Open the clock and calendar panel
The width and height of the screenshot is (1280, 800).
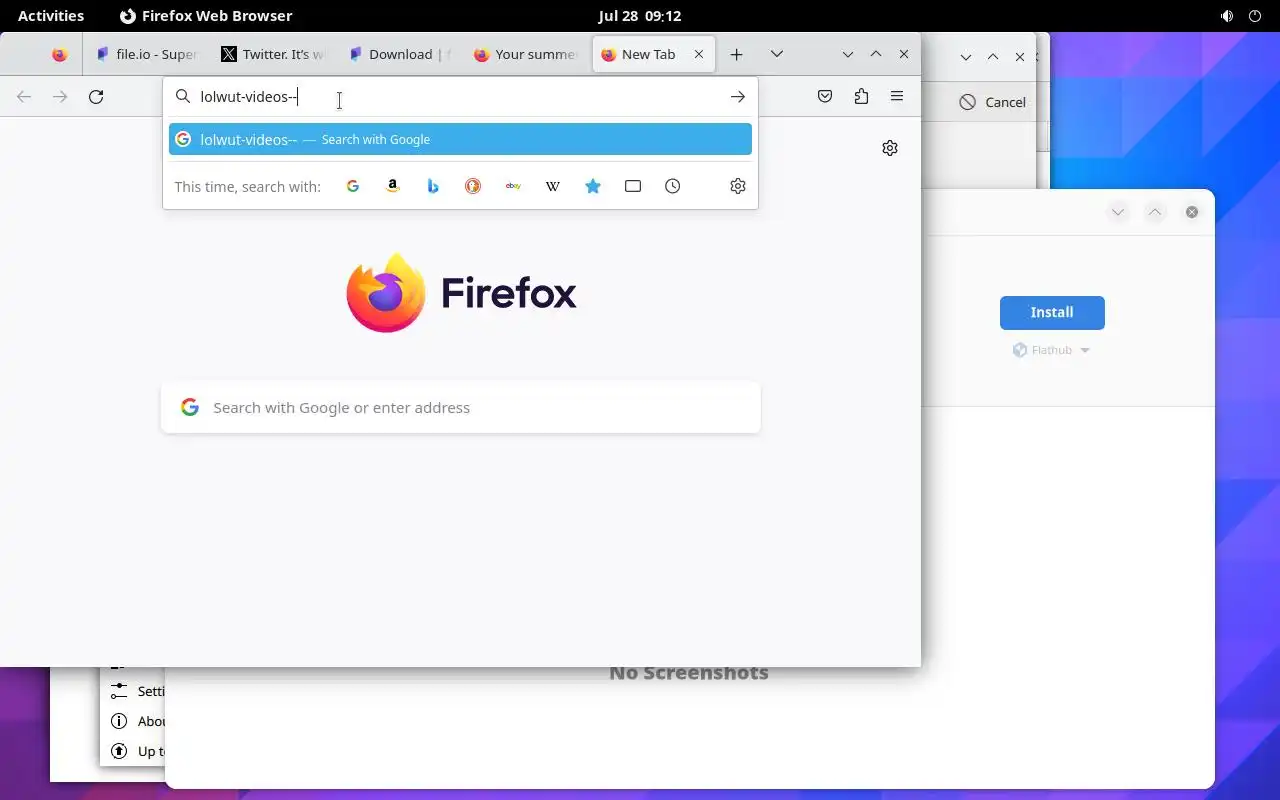[x=640, y=16]
